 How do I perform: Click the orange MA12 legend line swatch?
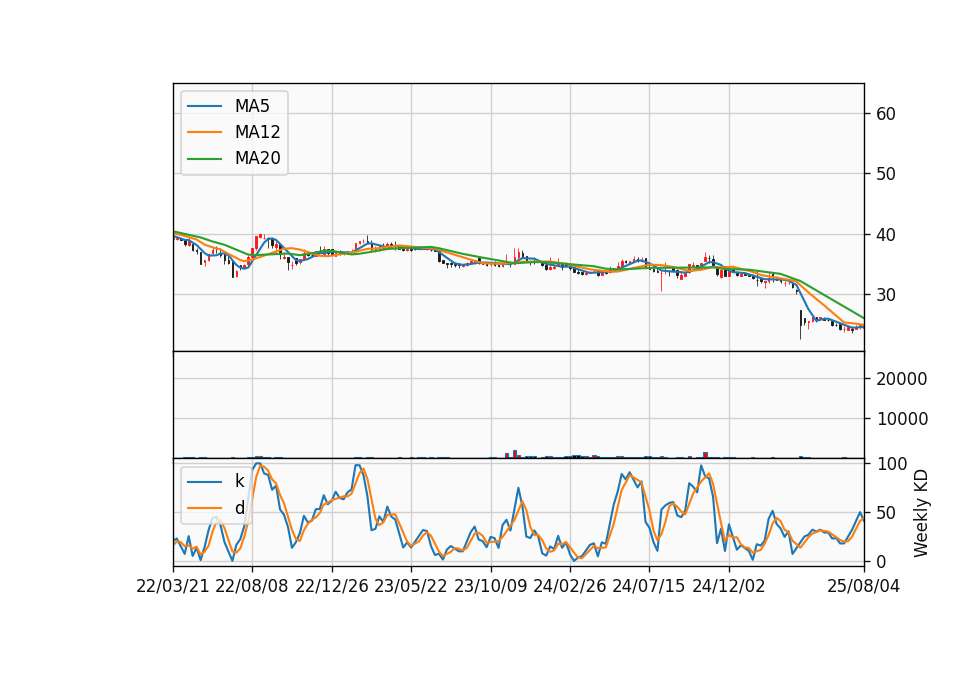click(x=204, y=132)
